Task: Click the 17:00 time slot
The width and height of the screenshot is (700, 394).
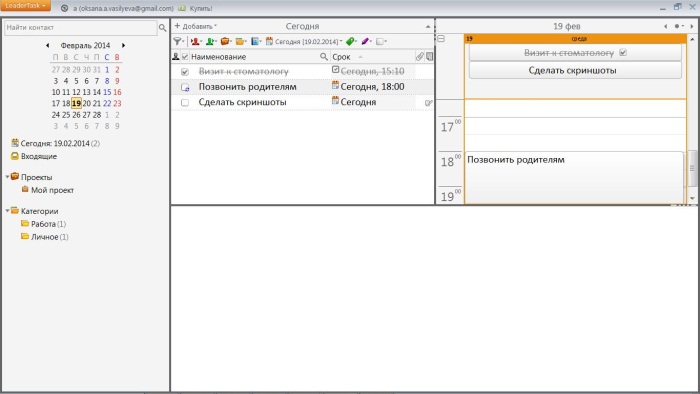Action: pyautogui.click(x=575, y=126)
